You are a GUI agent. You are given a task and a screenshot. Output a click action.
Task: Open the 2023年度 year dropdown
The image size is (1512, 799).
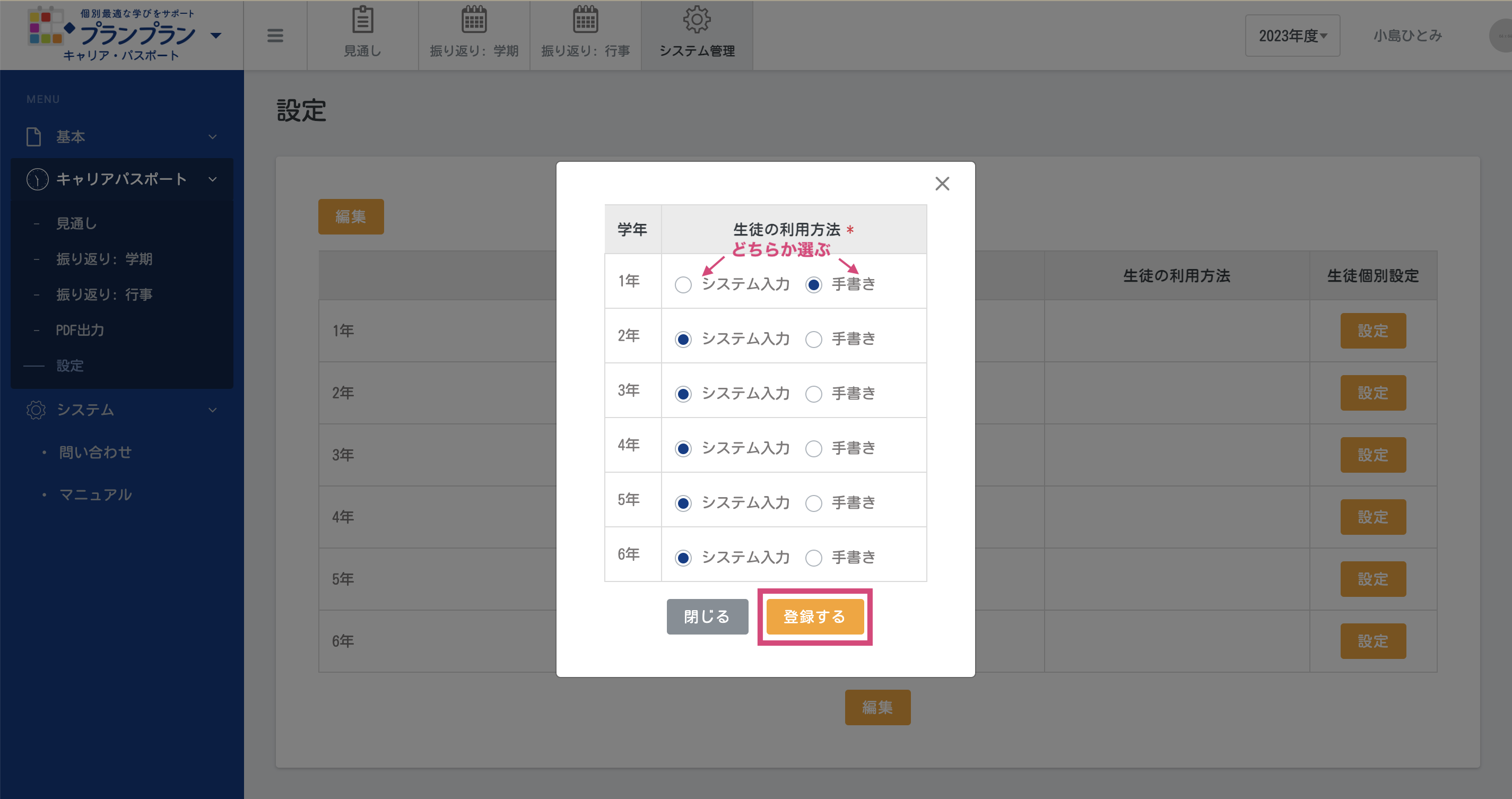(x=1292, y=36)
